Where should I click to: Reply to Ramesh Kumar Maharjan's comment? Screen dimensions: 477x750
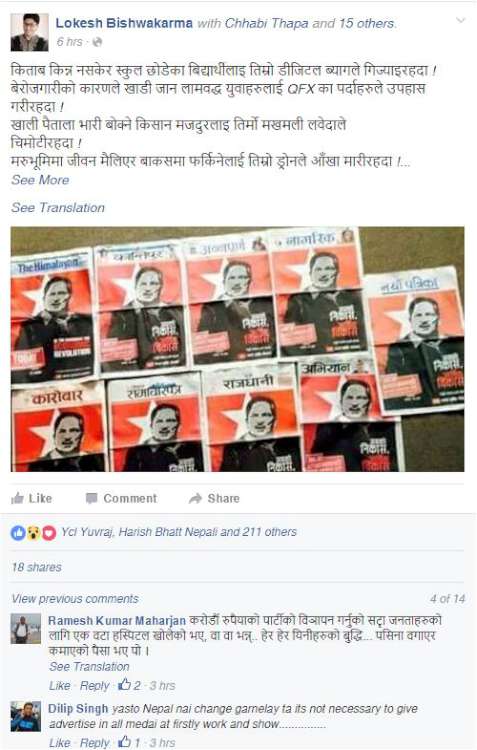pyautogui.click(x=94, y=685)
